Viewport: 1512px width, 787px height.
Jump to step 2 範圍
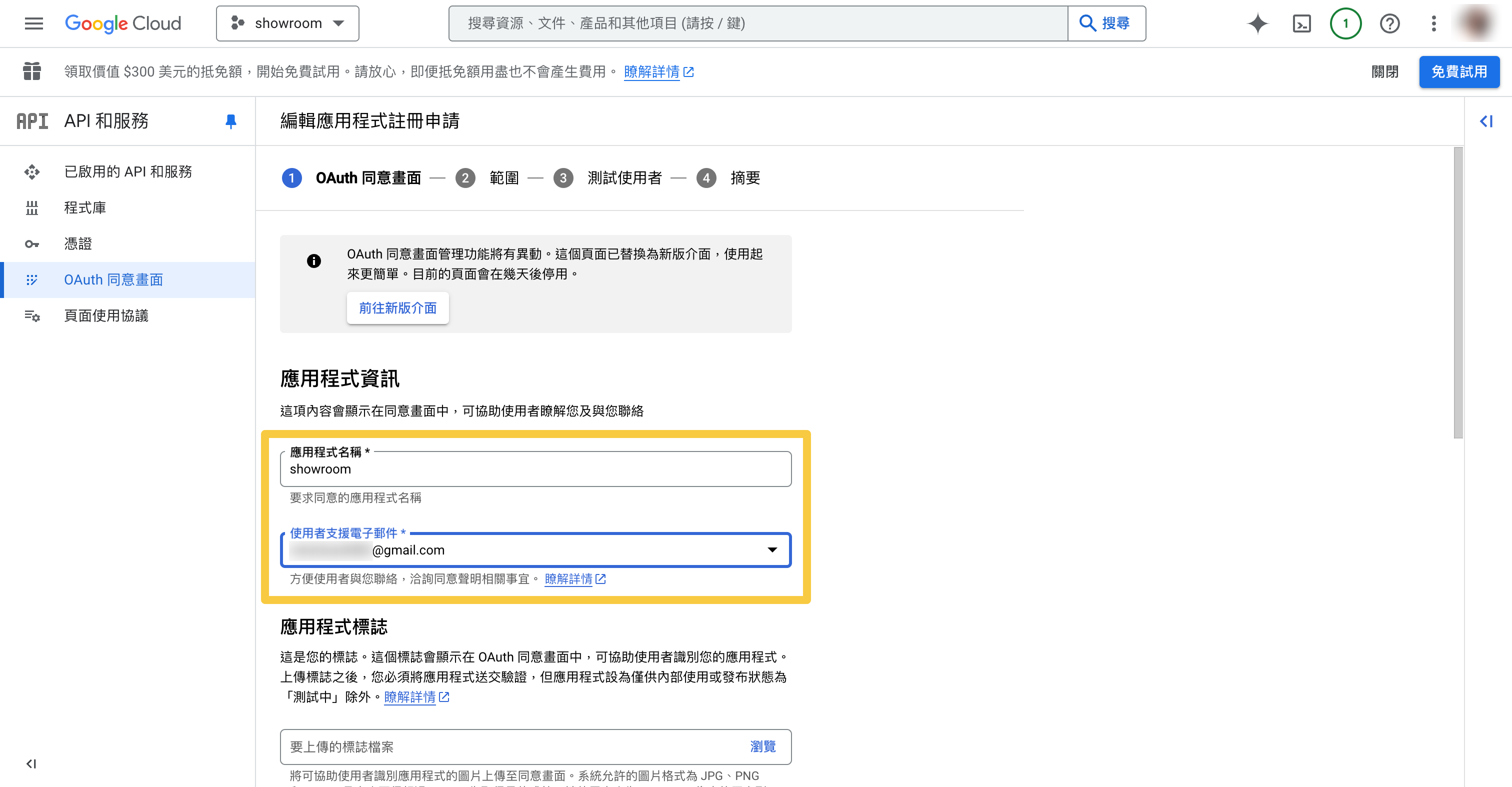pos(503,178)
